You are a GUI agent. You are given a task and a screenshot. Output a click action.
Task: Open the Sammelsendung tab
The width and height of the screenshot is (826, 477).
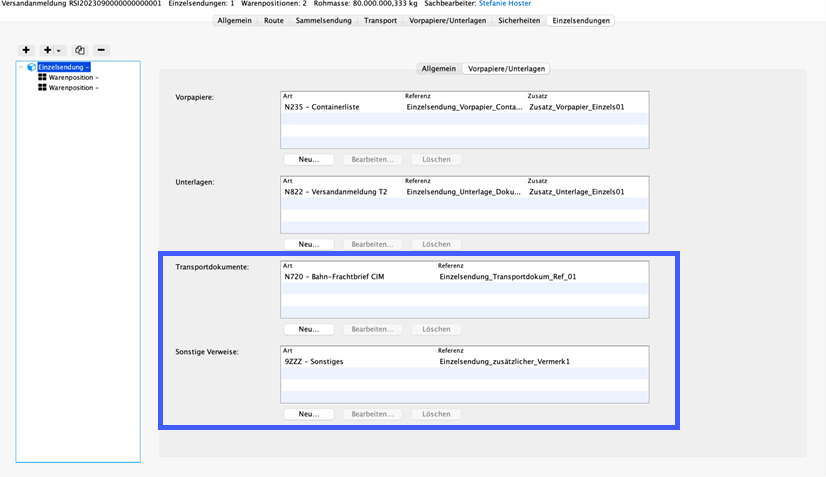[x=324, y=20]
